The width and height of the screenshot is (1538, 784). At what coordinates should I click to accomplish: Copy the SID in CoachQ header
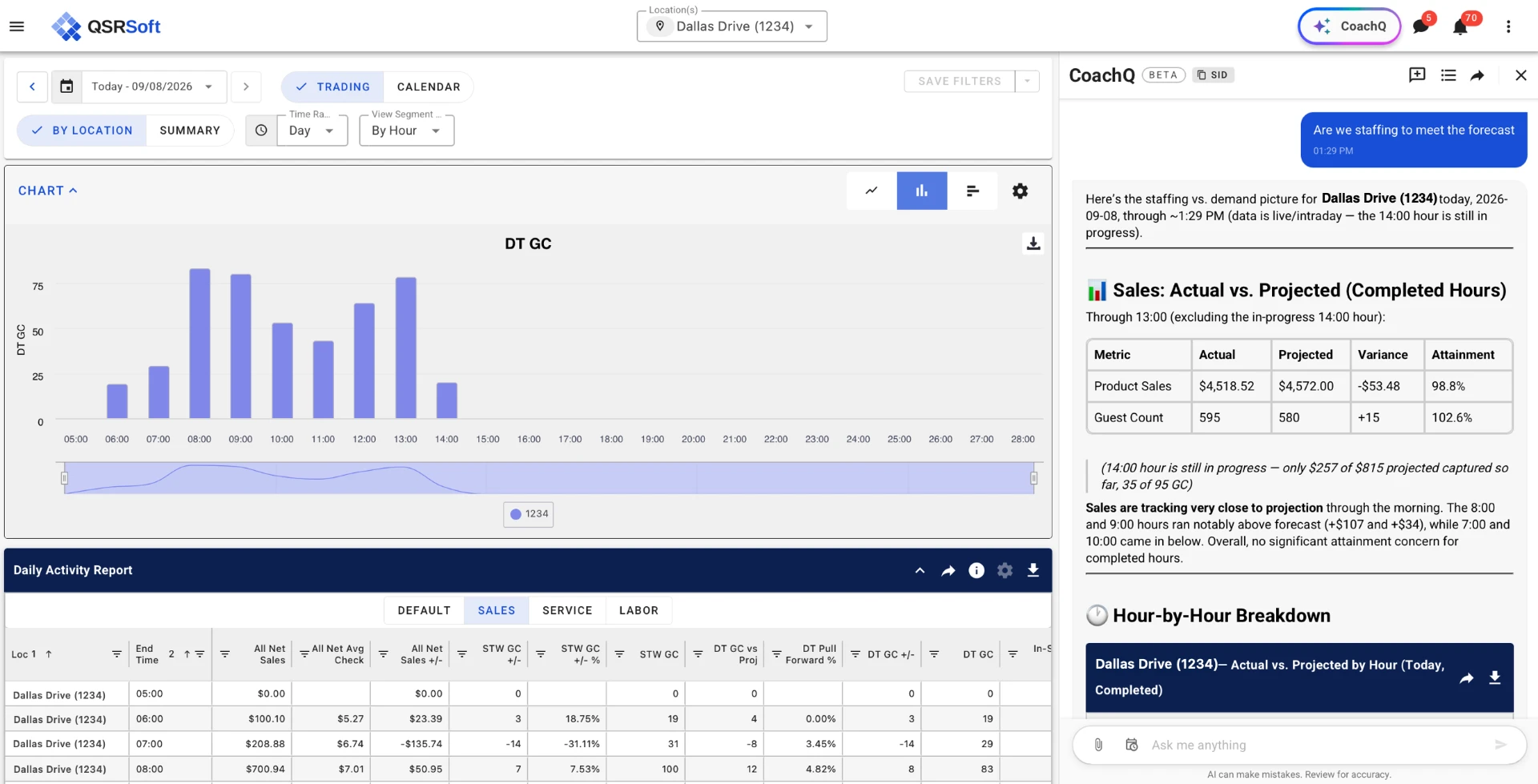[1213, 75]
